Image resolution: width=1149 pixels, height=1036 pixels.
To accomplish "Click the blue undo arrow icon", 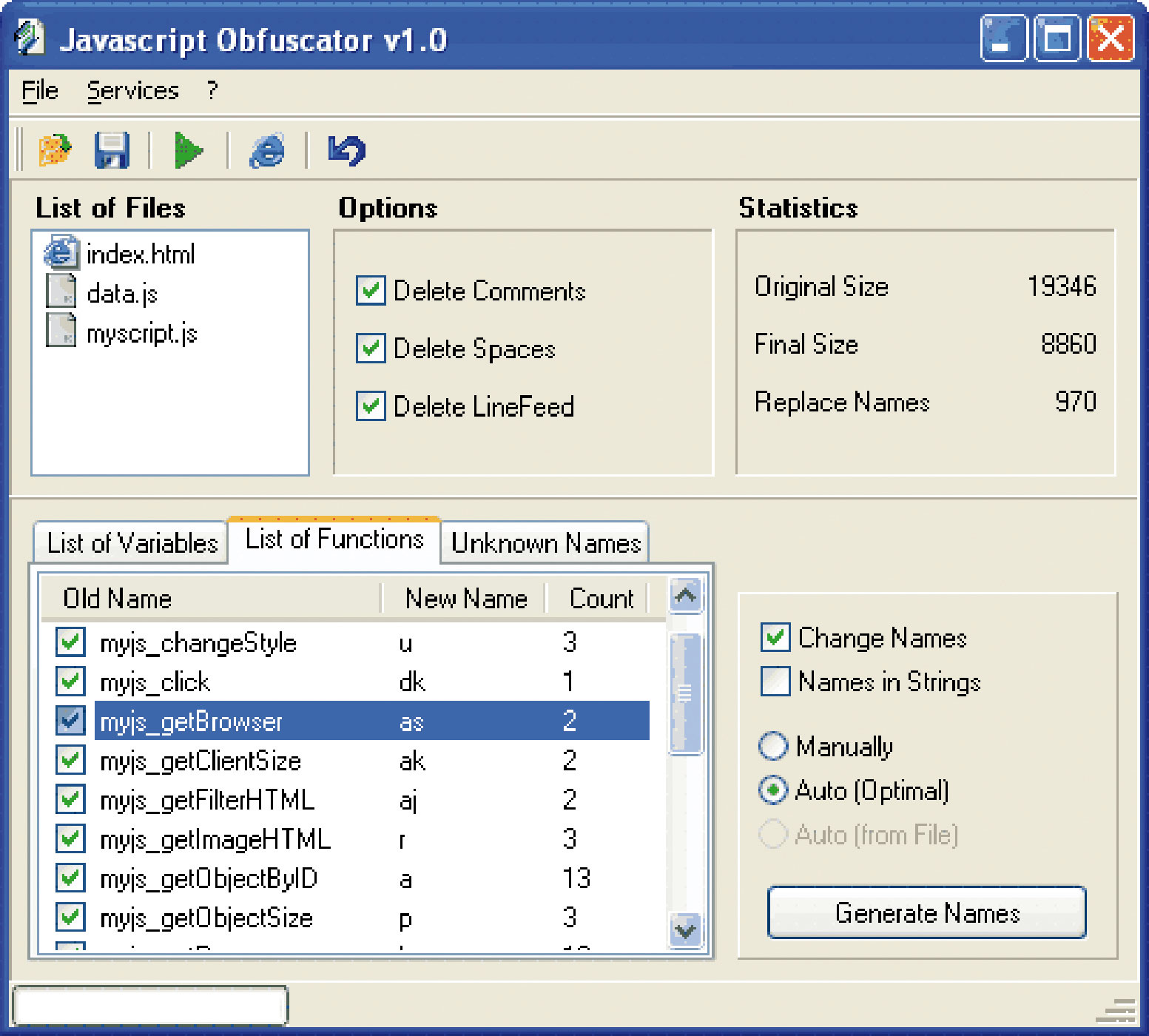I will coord(346,150).
